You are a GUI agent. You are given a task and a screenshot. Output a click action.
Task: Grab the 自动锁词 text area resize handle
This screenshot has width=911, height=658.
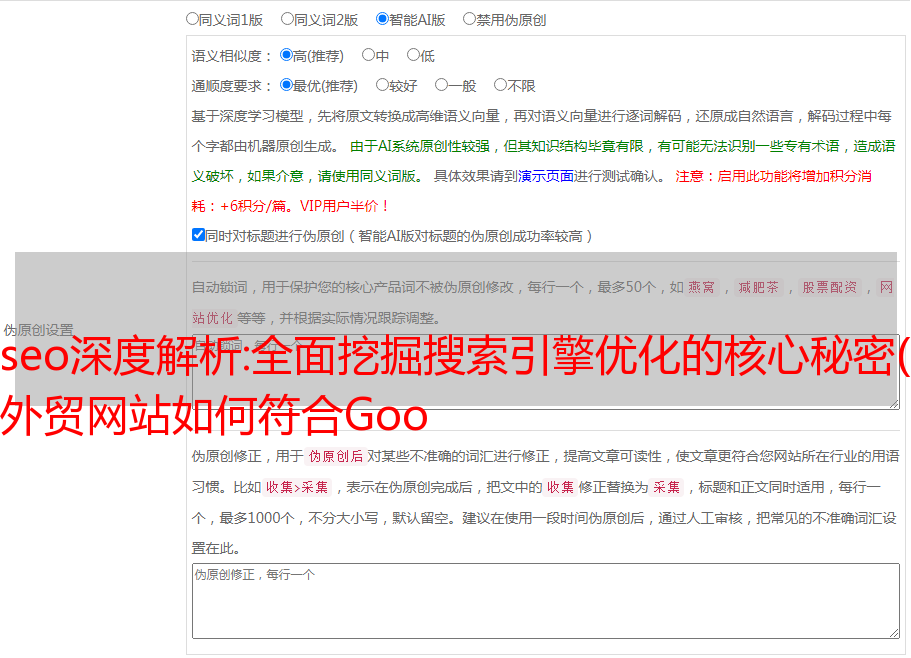[894, 404]
